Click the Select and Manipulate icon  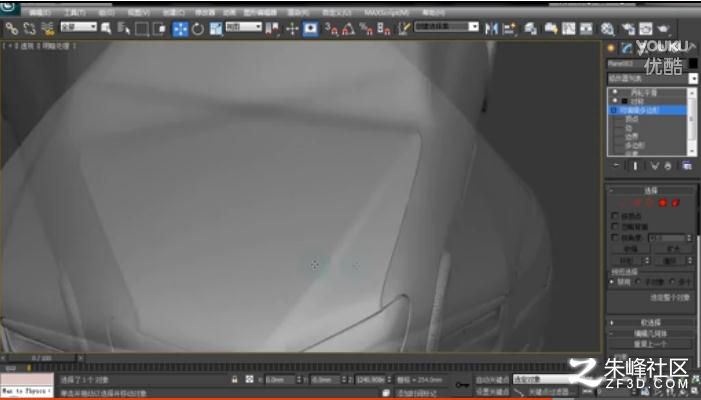292,29
